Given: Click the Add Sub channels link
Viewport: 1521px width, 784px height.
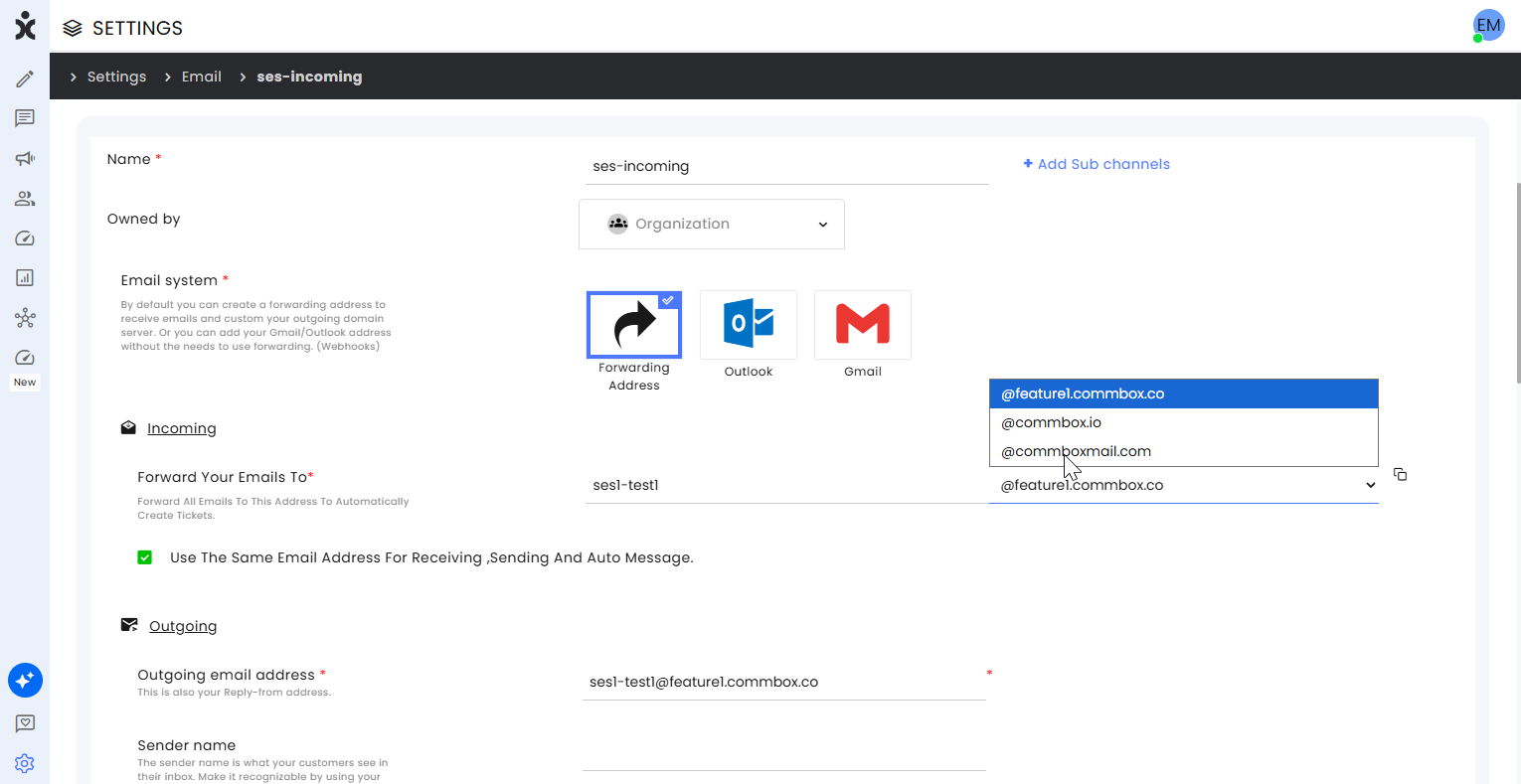Looking at the screenshot, I should (1097, 164).
